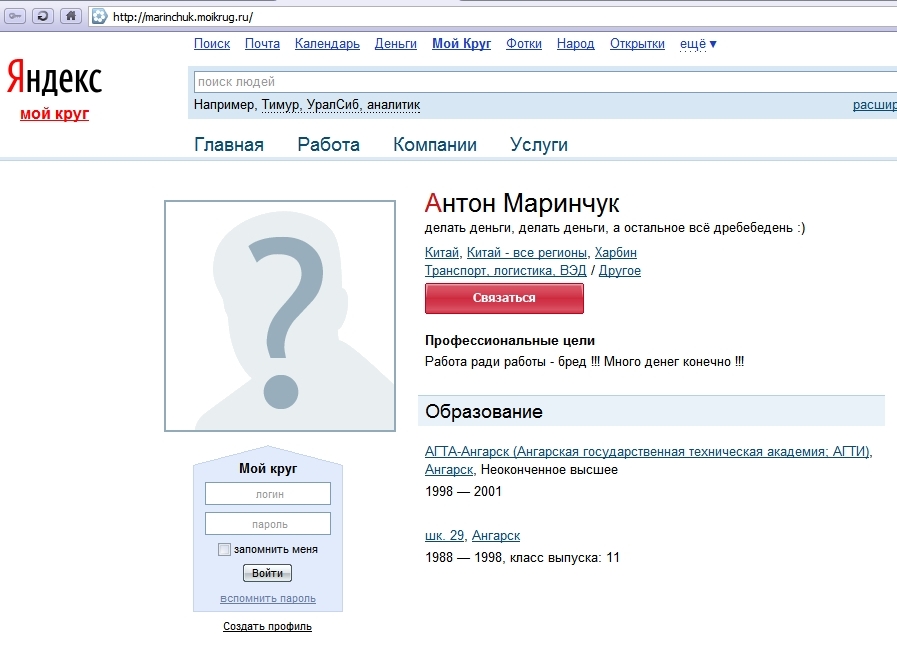Open the Календарь service link
The image size is (897, 649).
pyautogui.click(x=327, y=44)
